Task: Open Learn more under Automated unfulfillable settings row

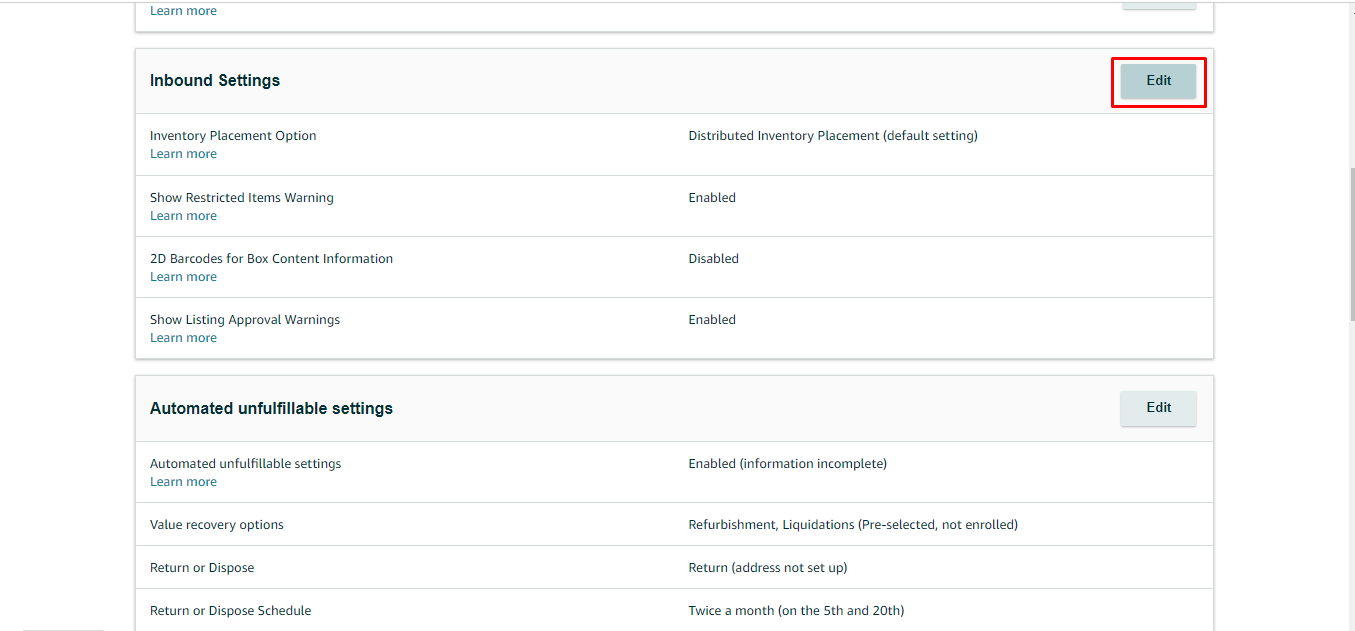Action: click(x=183, y=482)
